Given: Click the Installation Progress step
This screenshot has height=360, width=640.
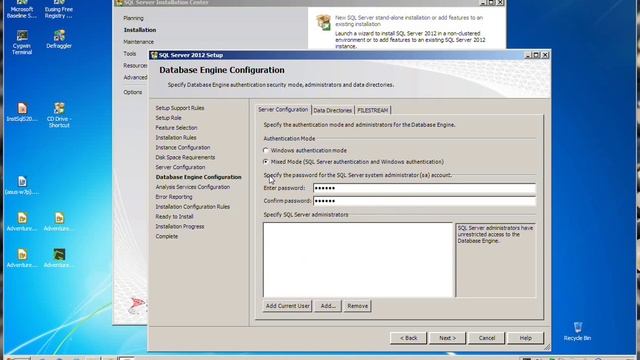Looking at the screenshot, I should pyautogui.click(x=180, y=226).
